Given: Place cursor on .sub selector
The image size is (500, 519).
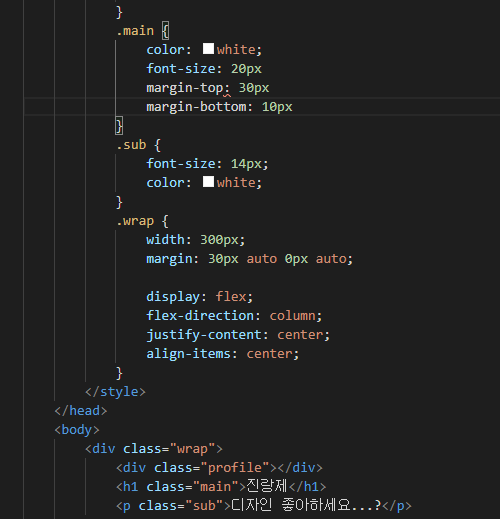Looking at the screenshot, I should click(x=131, y=145).
